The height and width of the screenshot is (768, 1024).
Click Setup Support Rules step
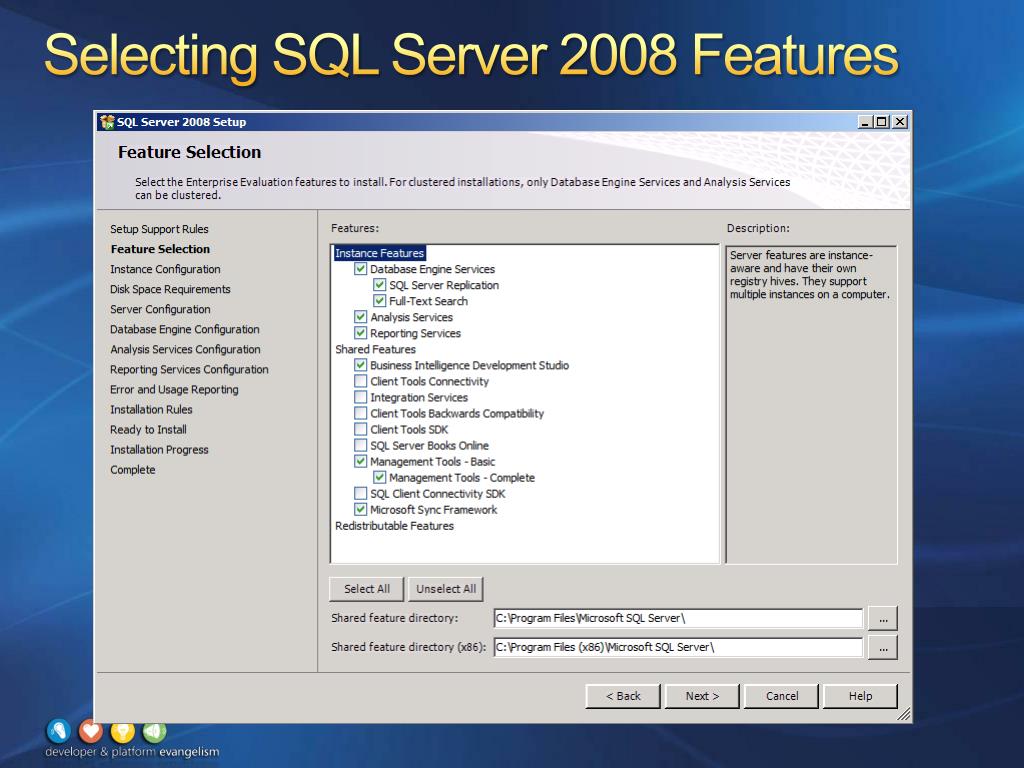pos(159,229)
